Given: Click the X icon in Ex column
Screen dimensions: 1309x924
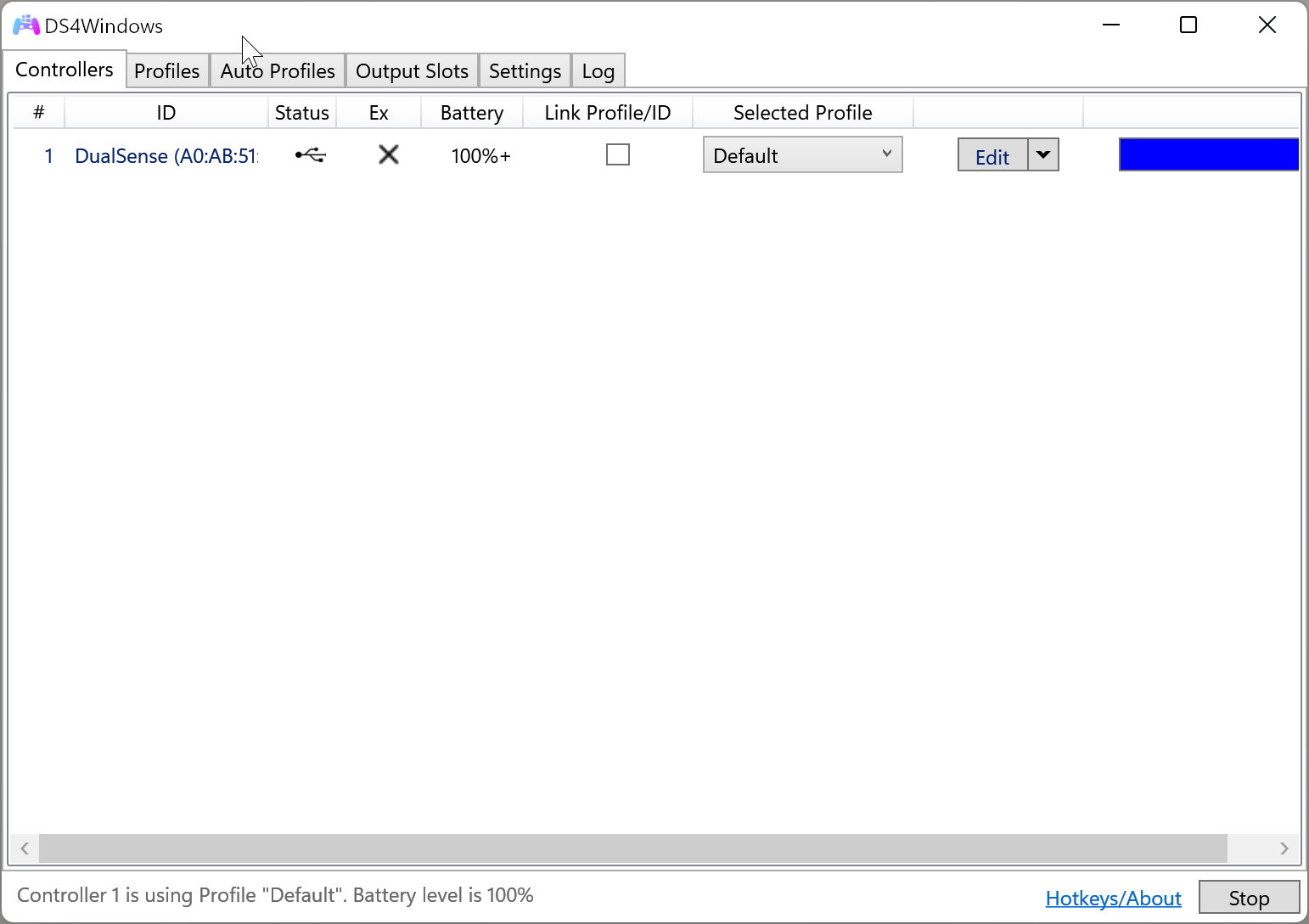Looking at the screenshot, I should (389, 154).
